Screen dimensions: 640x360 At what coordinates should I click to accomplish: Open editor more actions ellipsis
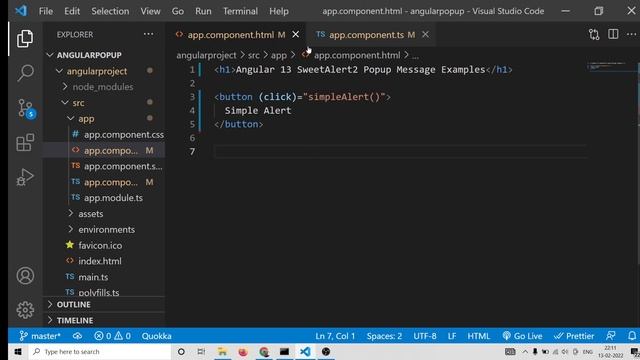631,34
